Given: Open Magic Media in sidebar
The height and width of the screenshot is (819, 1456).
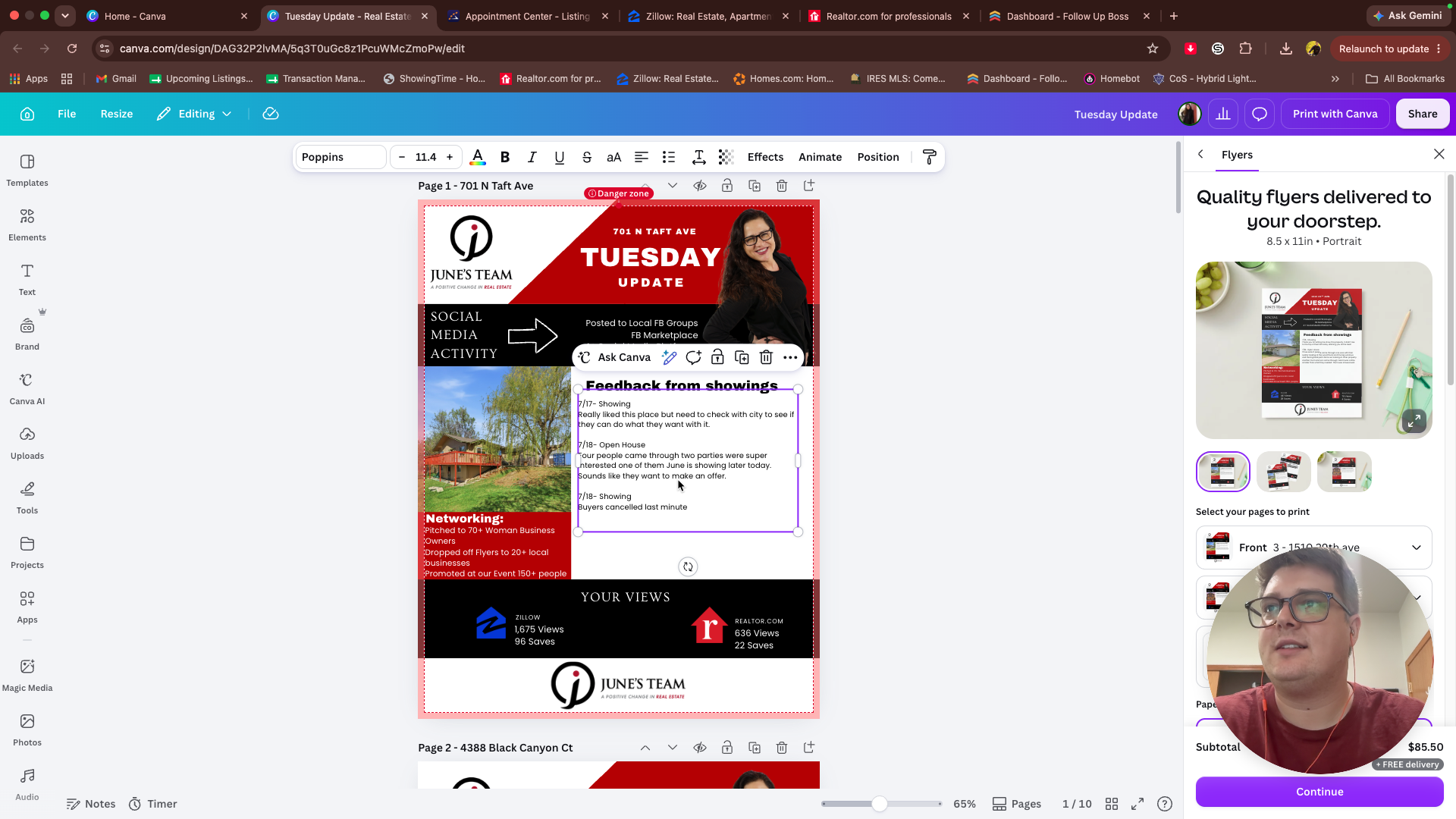Looking at the screenshot, I should 27,675.
